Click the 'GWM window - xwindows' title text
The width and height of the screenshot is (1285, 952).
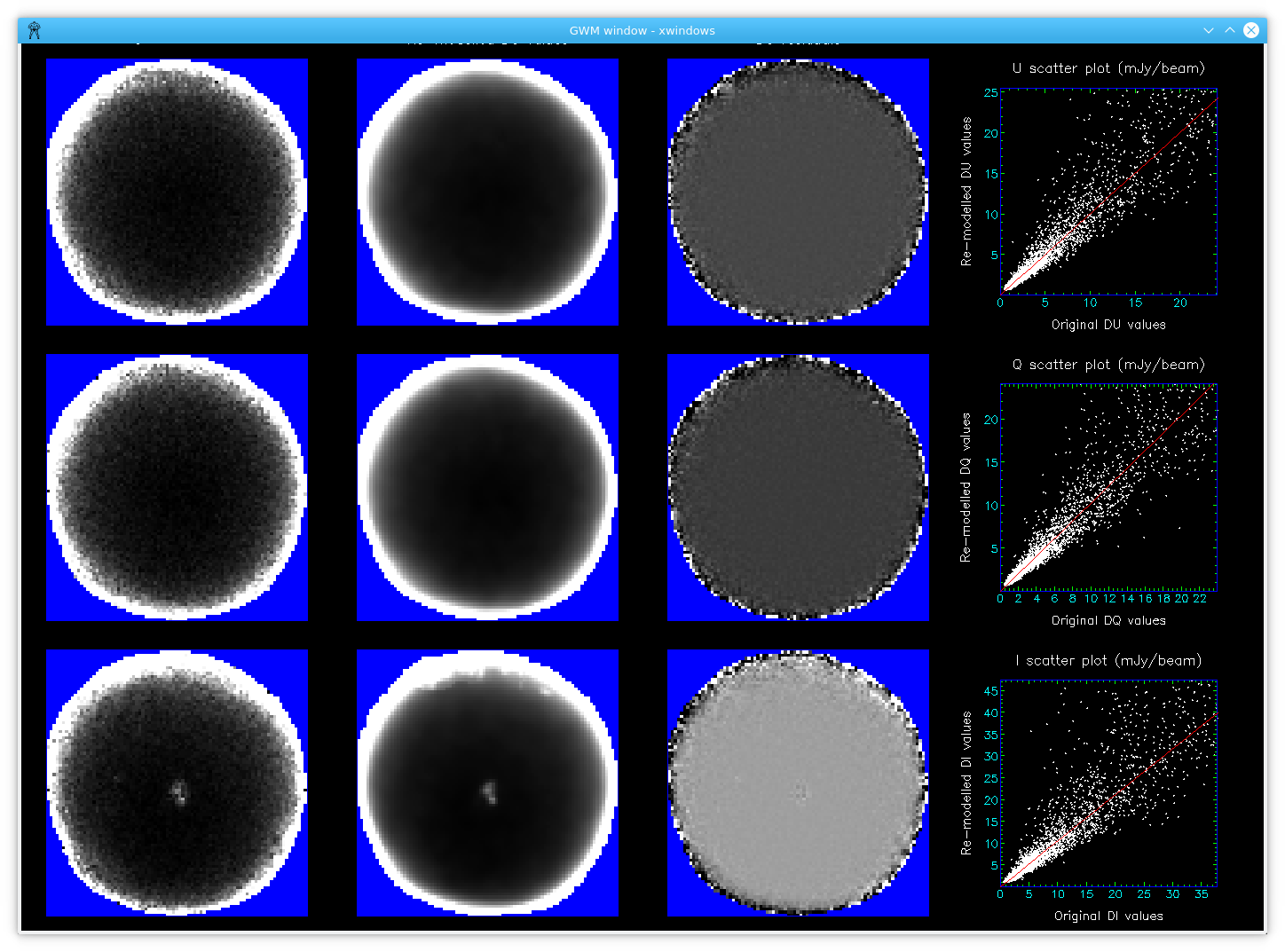pyautogui.click(x=642, y=30)
